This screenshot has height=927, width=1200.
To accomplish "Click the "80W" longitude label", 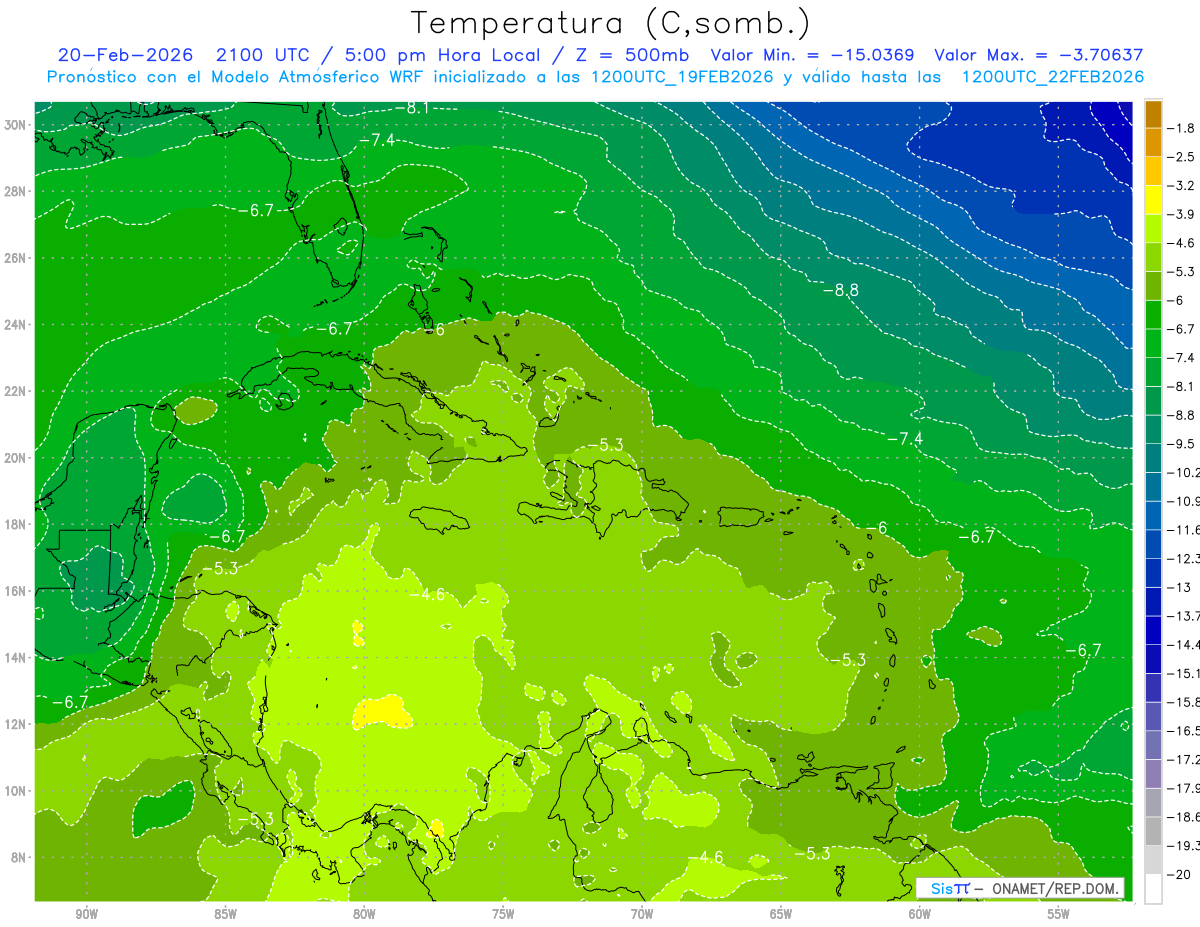I will click(364, 914).
